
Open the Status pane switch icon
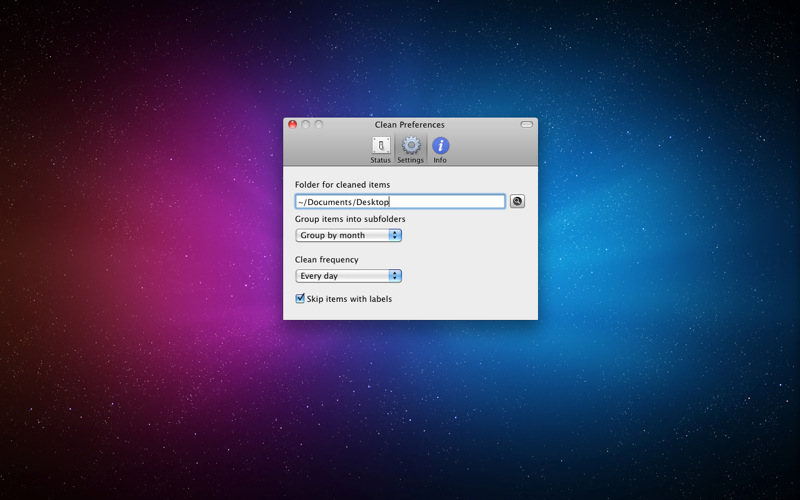pos(380,146)
